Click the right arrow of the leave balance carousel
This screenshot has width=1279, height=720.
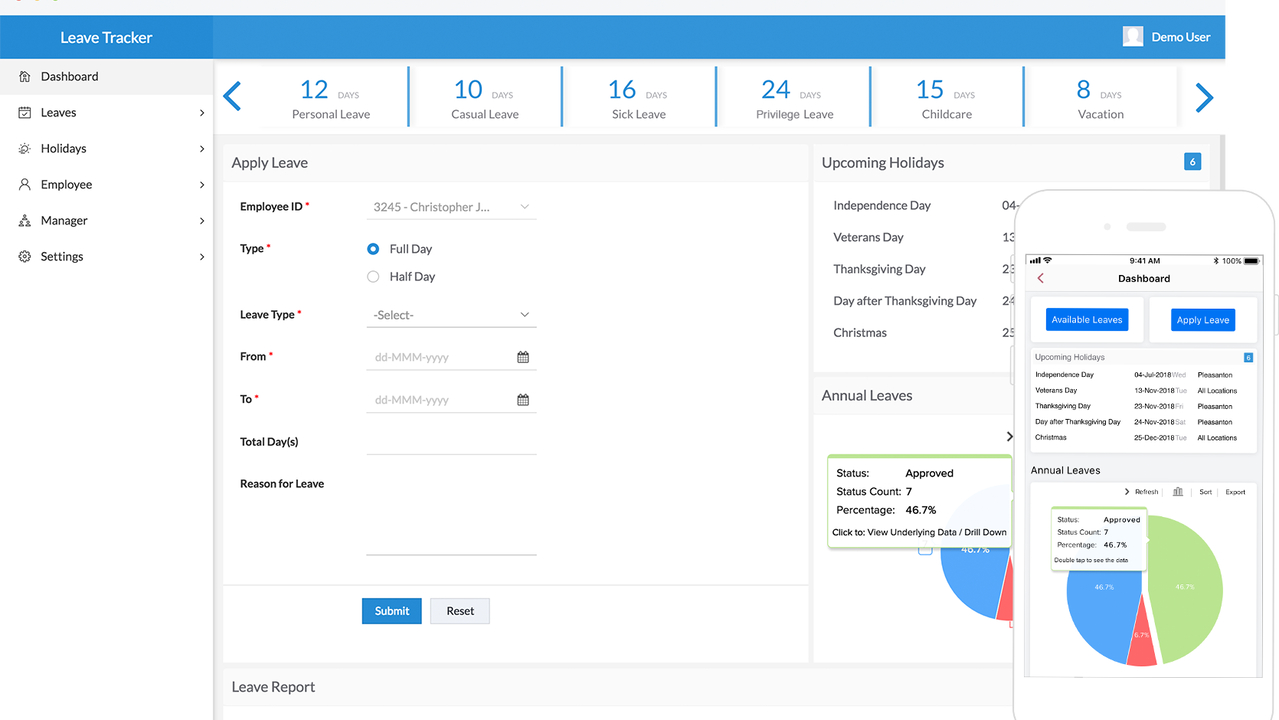coord(1204,96)
